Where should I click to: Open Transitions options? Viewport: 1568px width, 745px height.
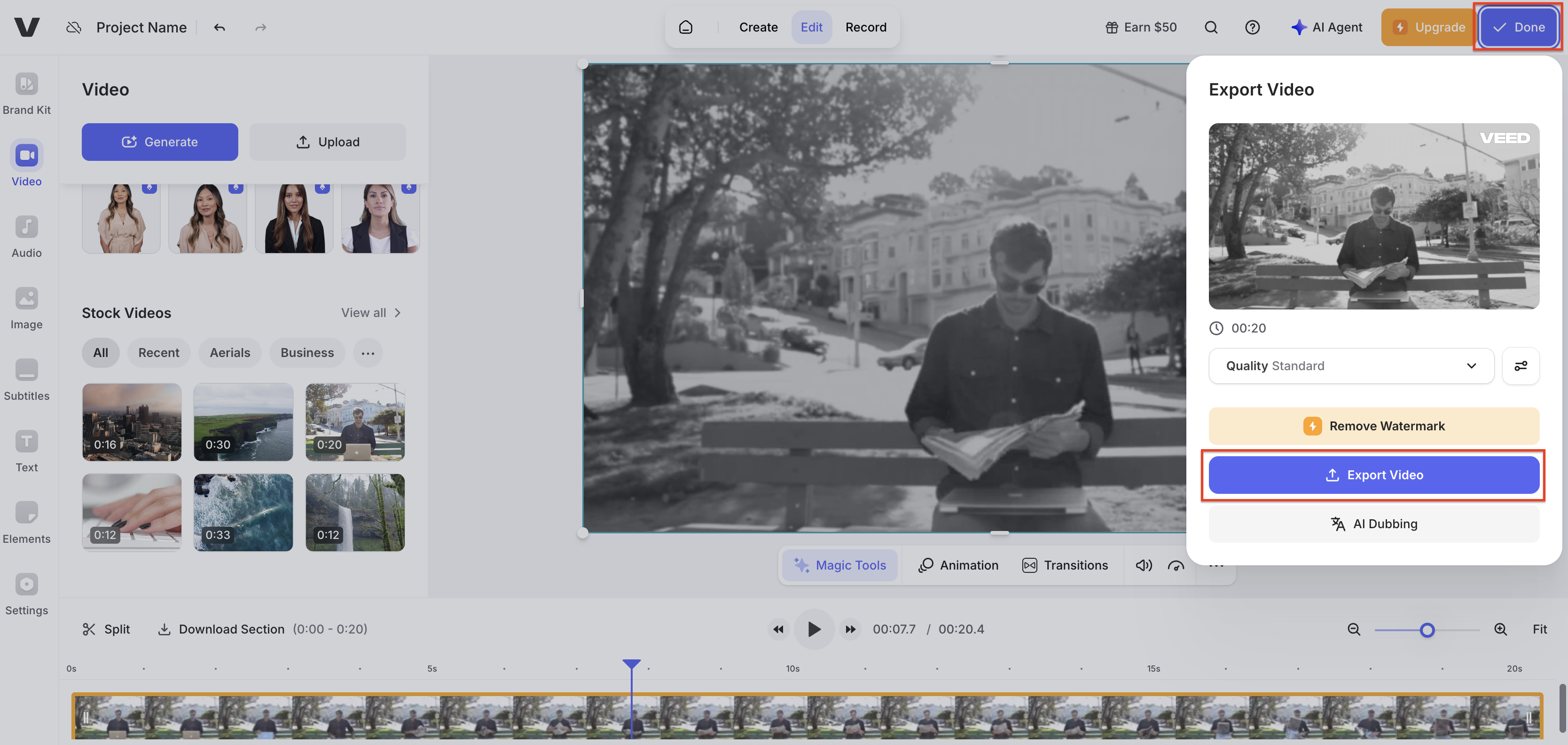[x=1065, y=565]
